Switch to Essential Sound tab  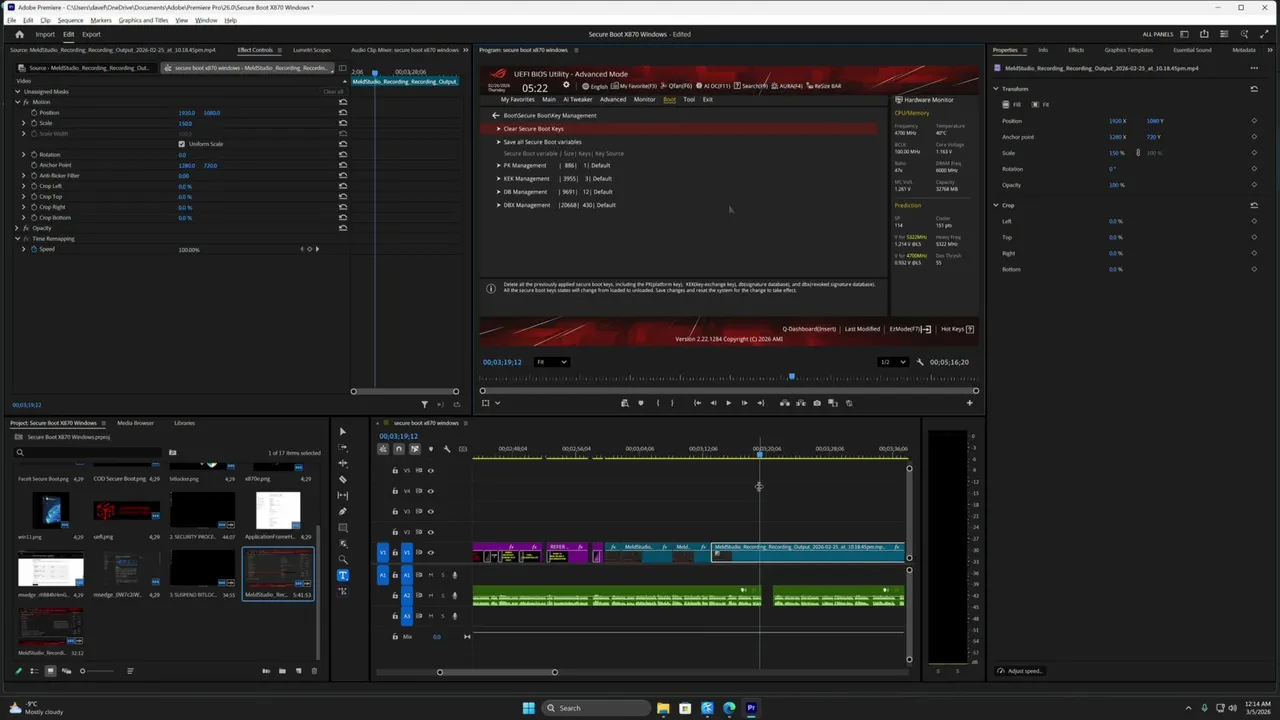pyautogui.click(x=1192, y=50)
